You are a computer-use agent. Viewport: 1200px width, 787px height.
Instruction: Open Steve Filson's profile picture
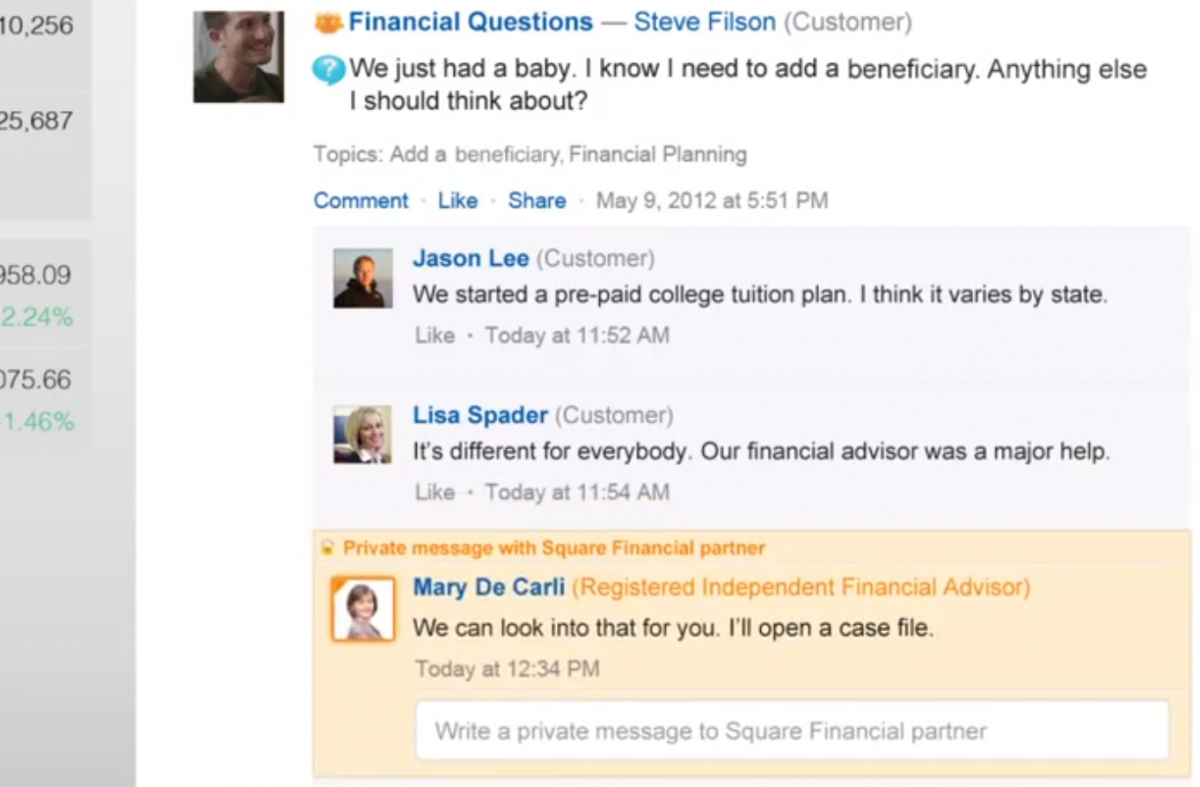point(238,57)
